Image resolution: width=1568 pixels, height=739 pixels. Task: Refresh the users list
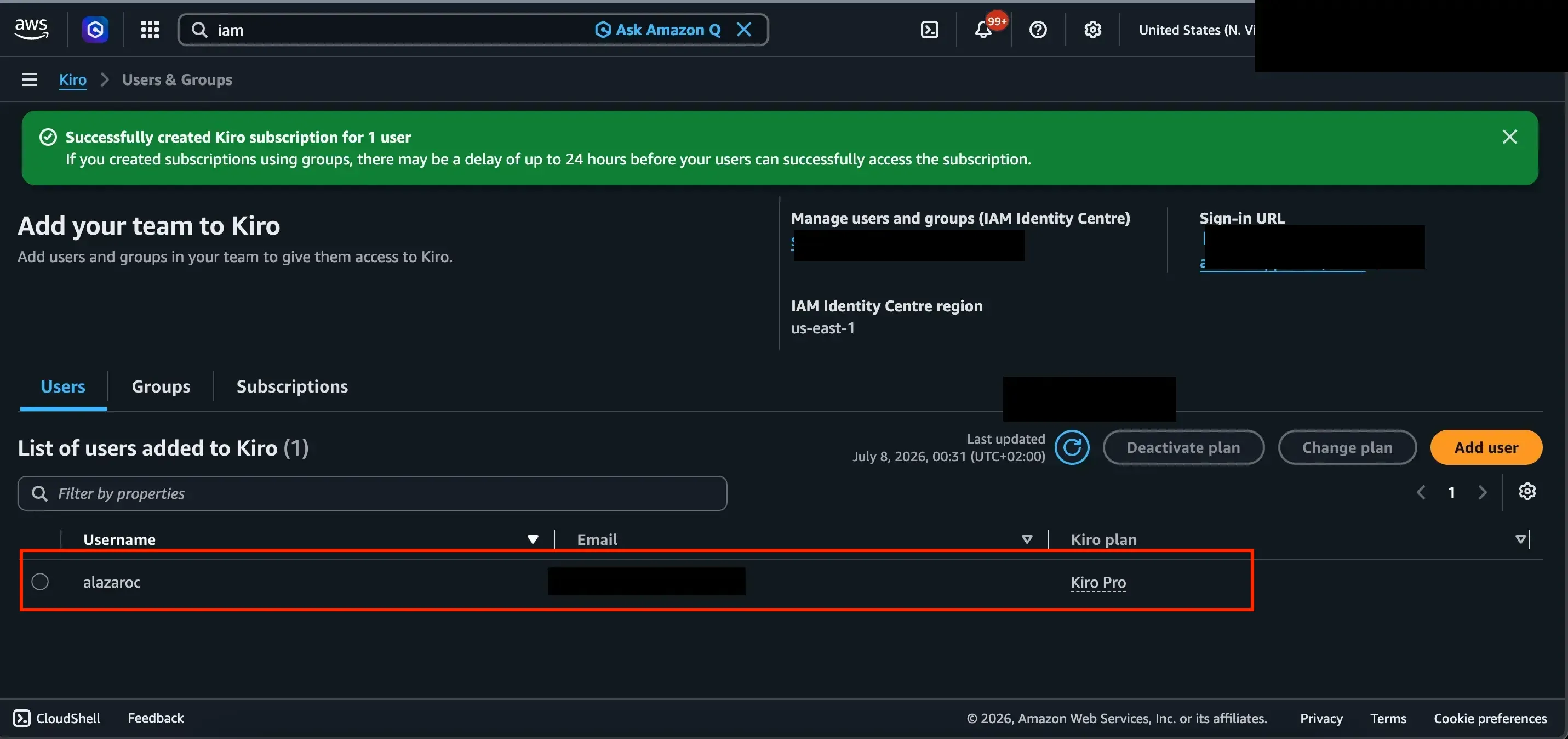1072,447
